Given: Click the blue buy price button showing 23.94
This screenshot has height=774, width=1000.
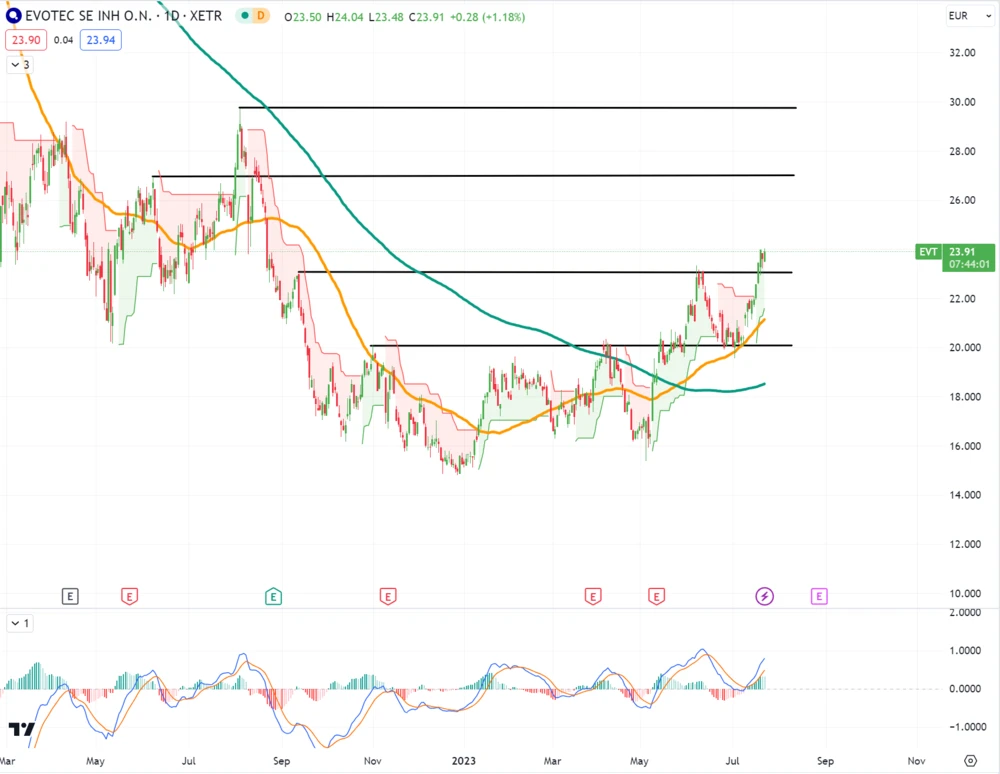Looking at the screenshot, I should point(99,39).
